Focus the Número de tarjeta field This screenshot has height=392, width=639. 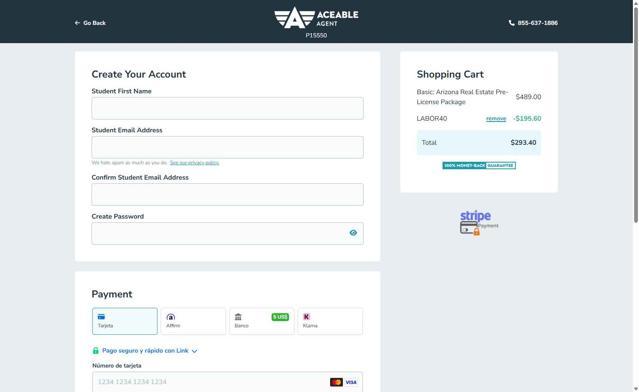[x=227, y=382]
